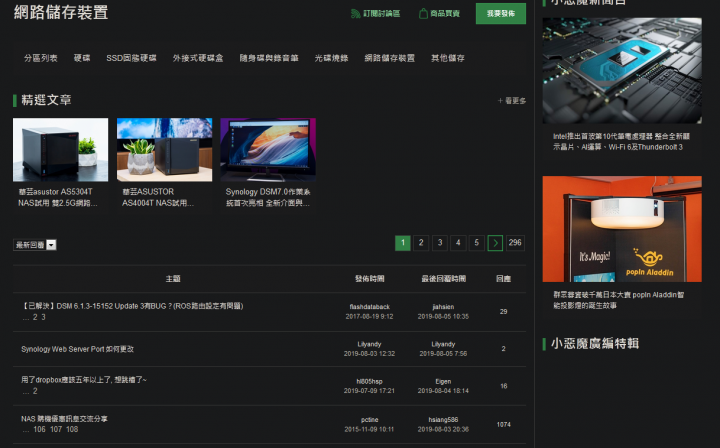The height and width of the screenshot is (448, 720).
Task: Click post date 2017-08-19 9:12
Action: (x=369, y=316)
